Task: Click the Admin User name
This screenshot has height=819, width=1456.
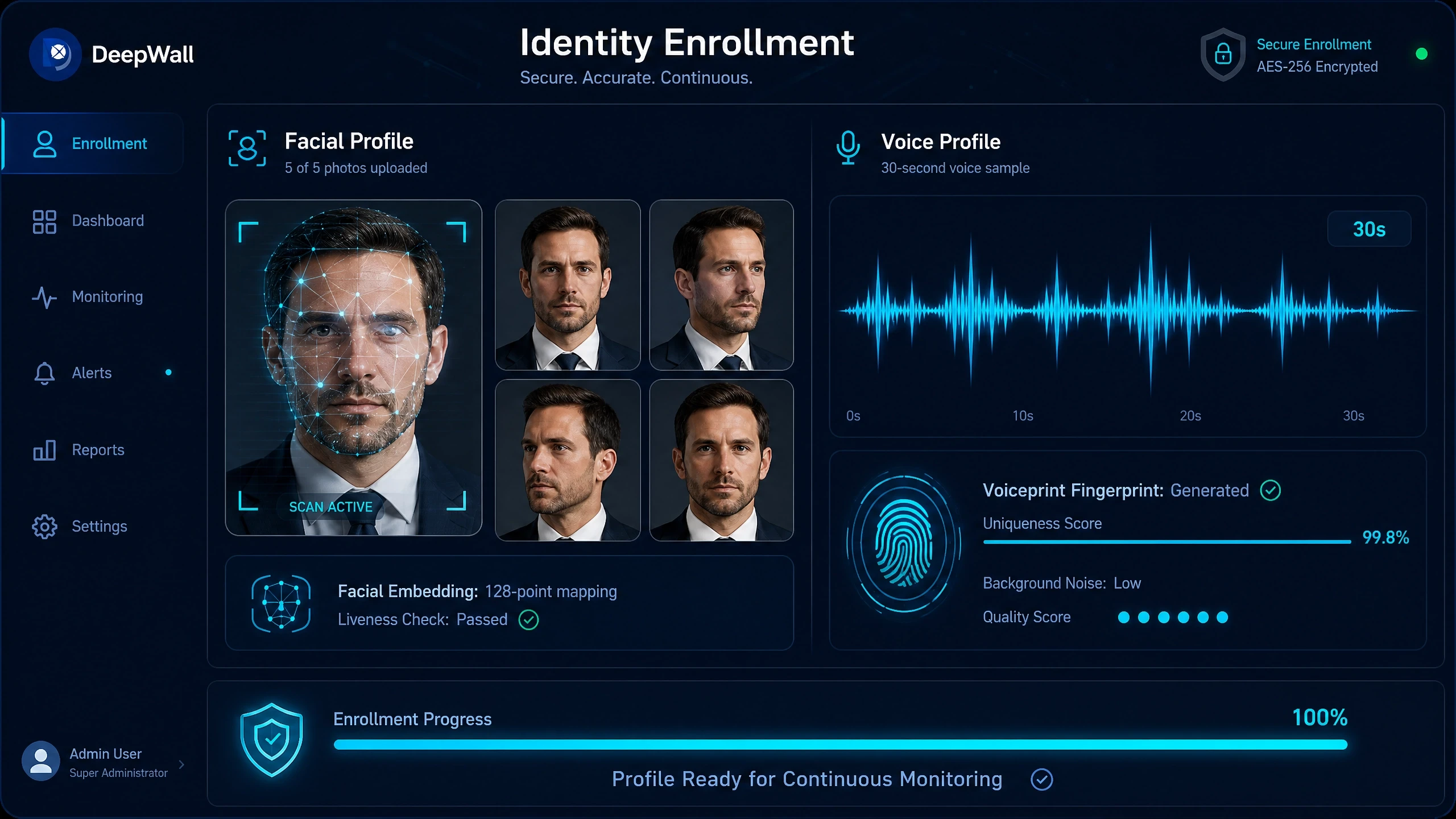Action: (x=105, y=754)
